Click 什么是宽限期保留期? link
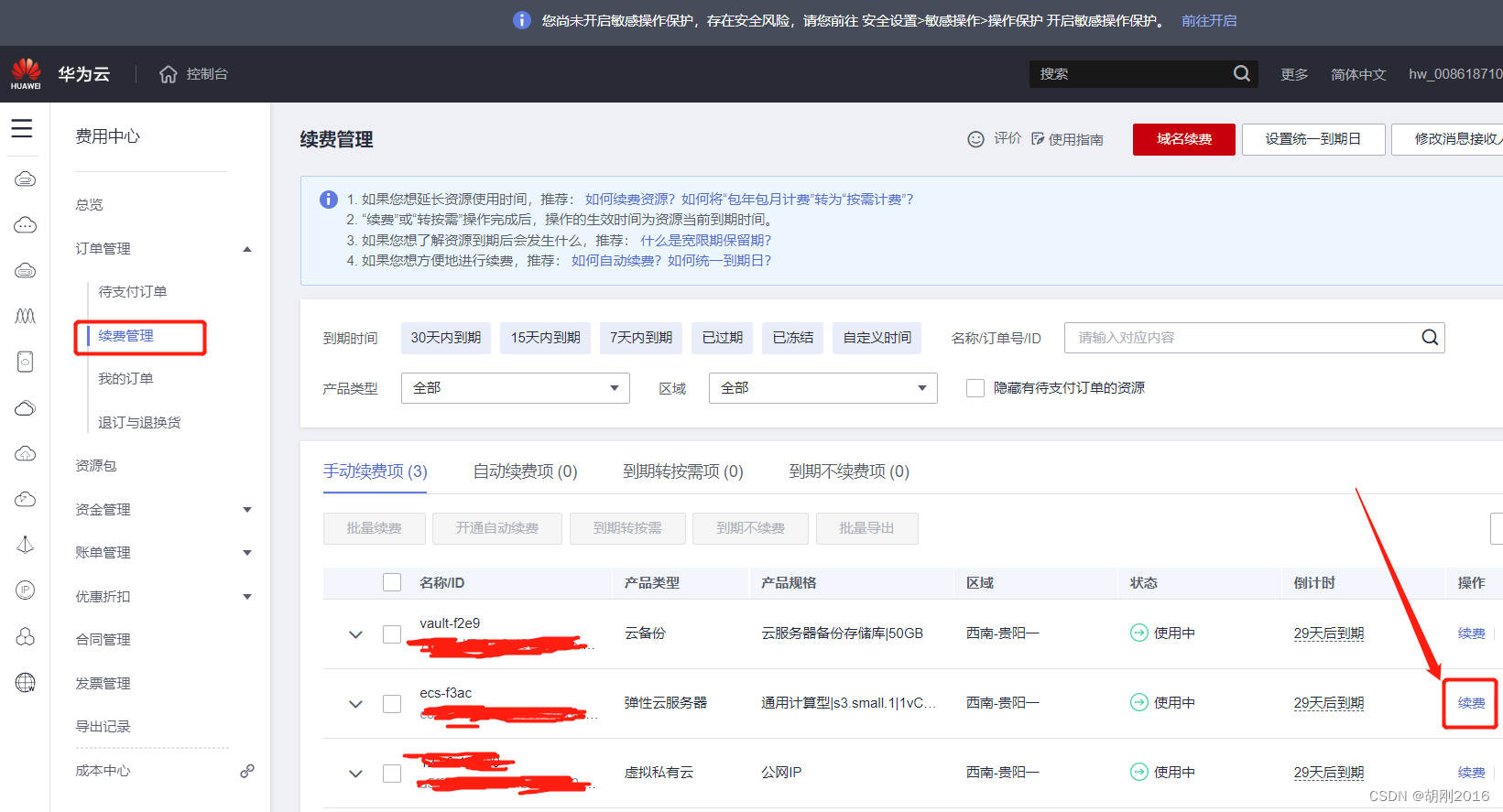Screen dimensions: 1503x812 click(x=705, y=241)
